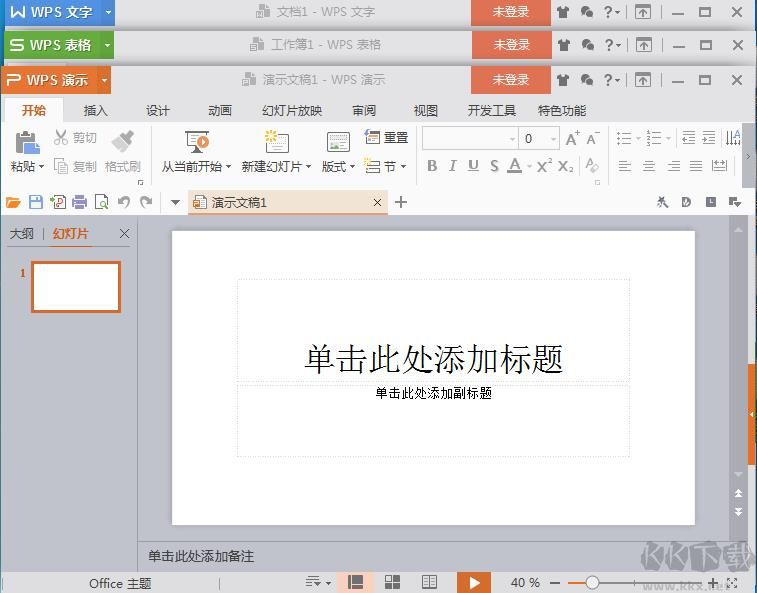Screen dimensions: 757x593
Task: Open the font name combo box
Action: coord(470,139)
